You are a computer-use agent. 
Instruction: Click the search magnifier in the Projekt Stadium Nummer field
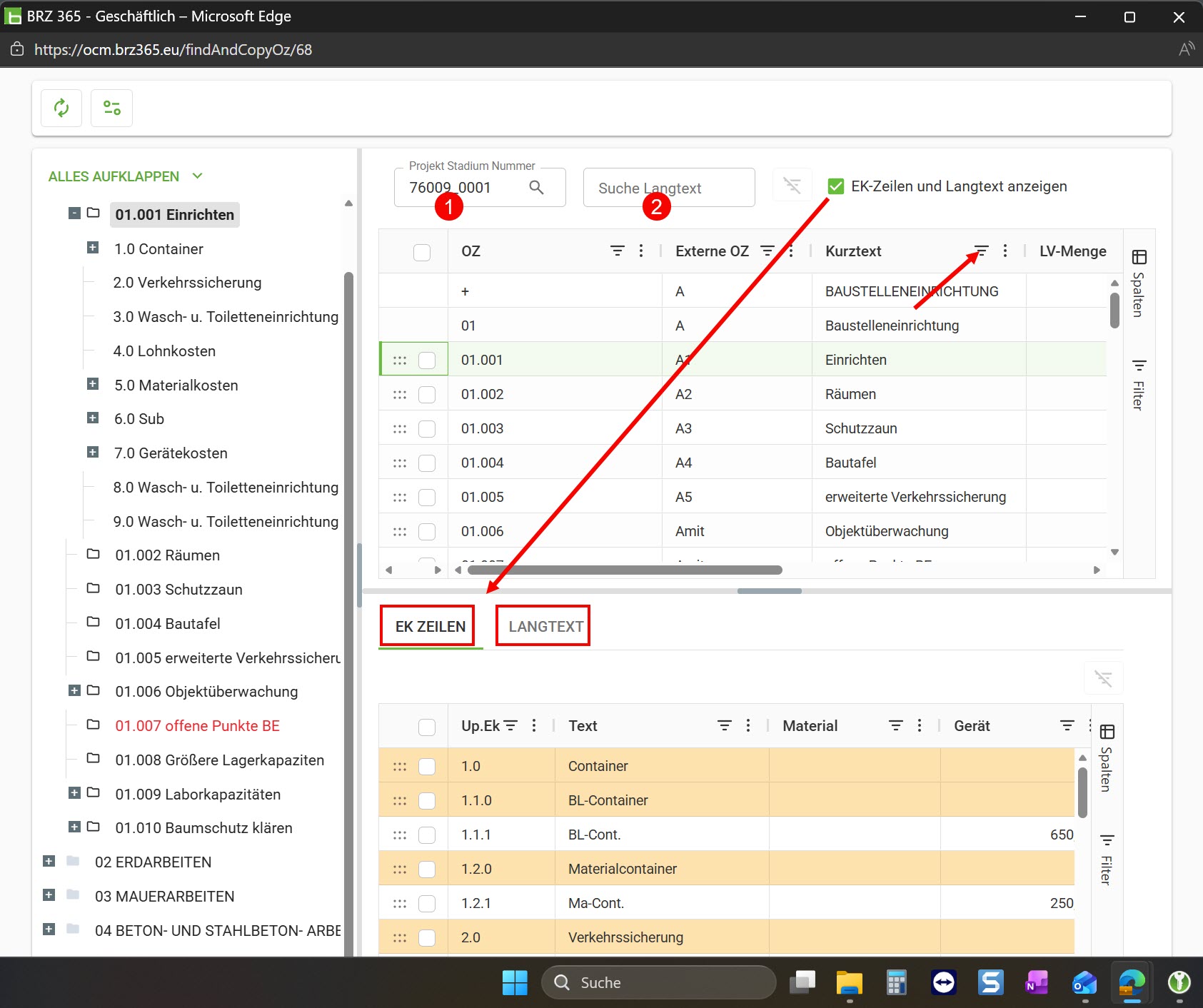[x=536, y=187]
